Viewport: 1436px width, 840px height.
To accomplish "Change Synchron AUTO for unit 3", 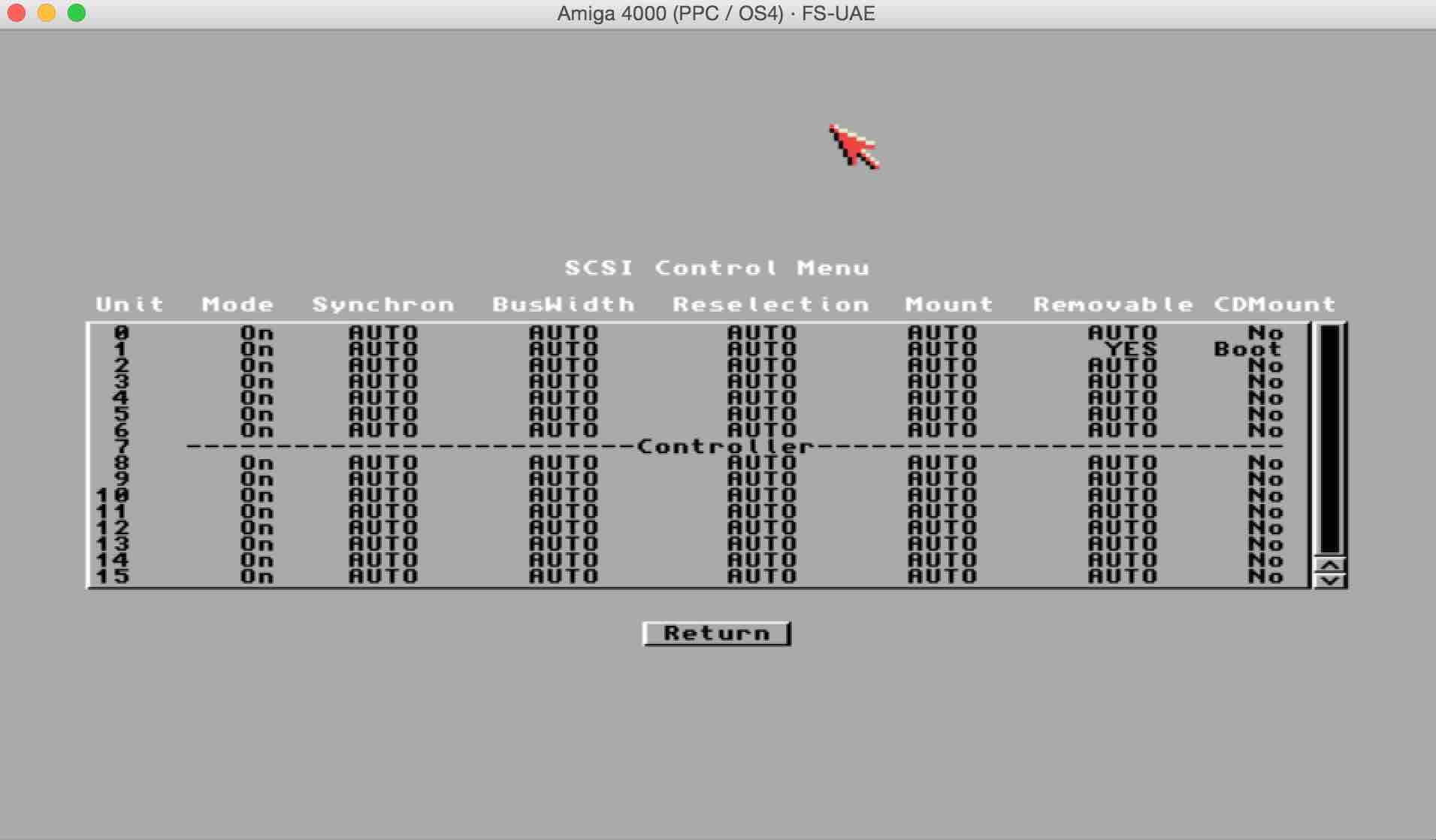I will pos(383,382).
